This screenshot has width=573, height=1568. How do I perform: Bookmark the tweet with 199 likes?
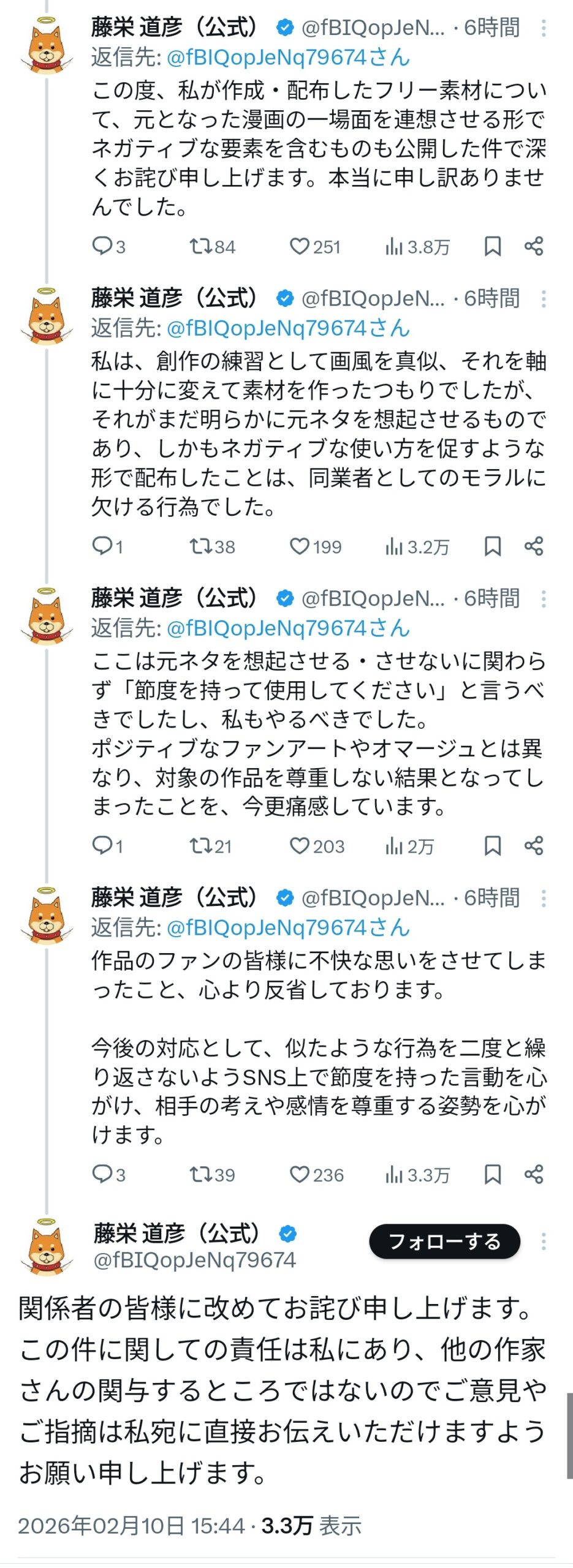pyautogui.click(x=493, y=546)
